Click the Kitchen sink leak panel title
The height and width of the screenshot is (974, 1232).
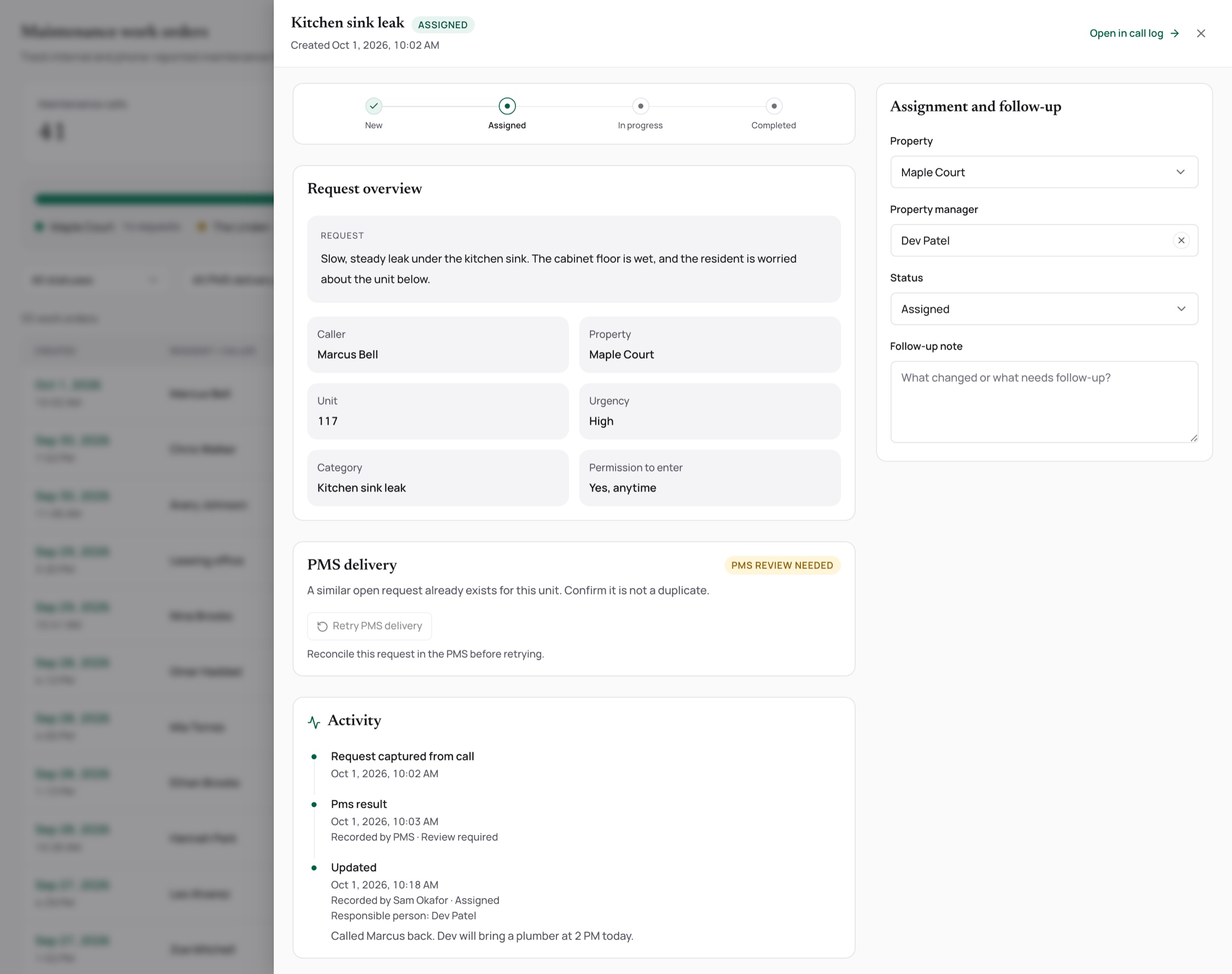tap(348, 23)
